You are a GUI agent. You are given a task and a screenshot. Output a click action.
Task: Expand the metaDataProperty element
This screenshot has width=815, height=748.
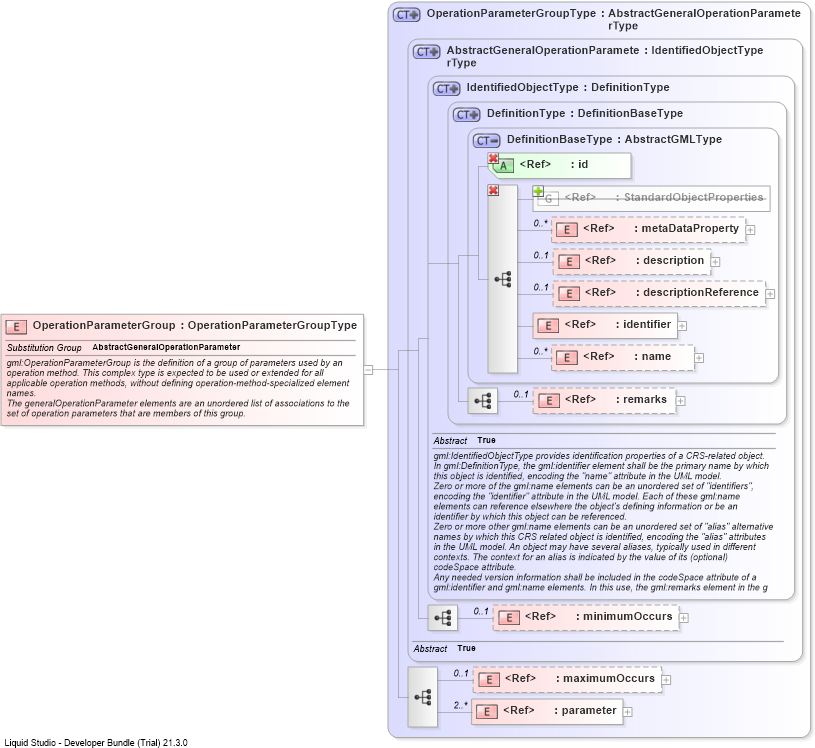tap(750, 230)
